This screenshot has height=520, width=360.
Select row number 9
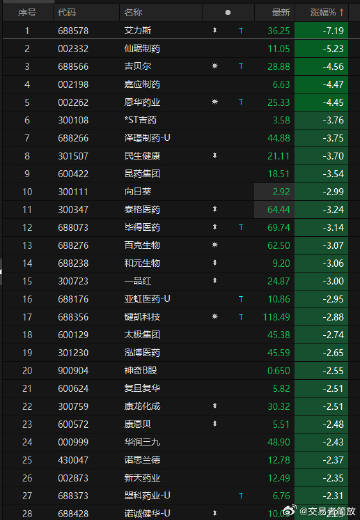(27, 174)
